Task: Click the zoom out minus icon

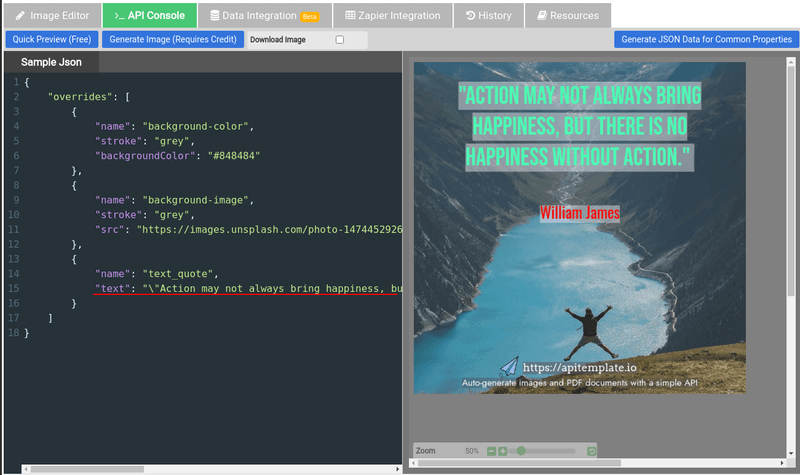Action: tap(491, 451)
